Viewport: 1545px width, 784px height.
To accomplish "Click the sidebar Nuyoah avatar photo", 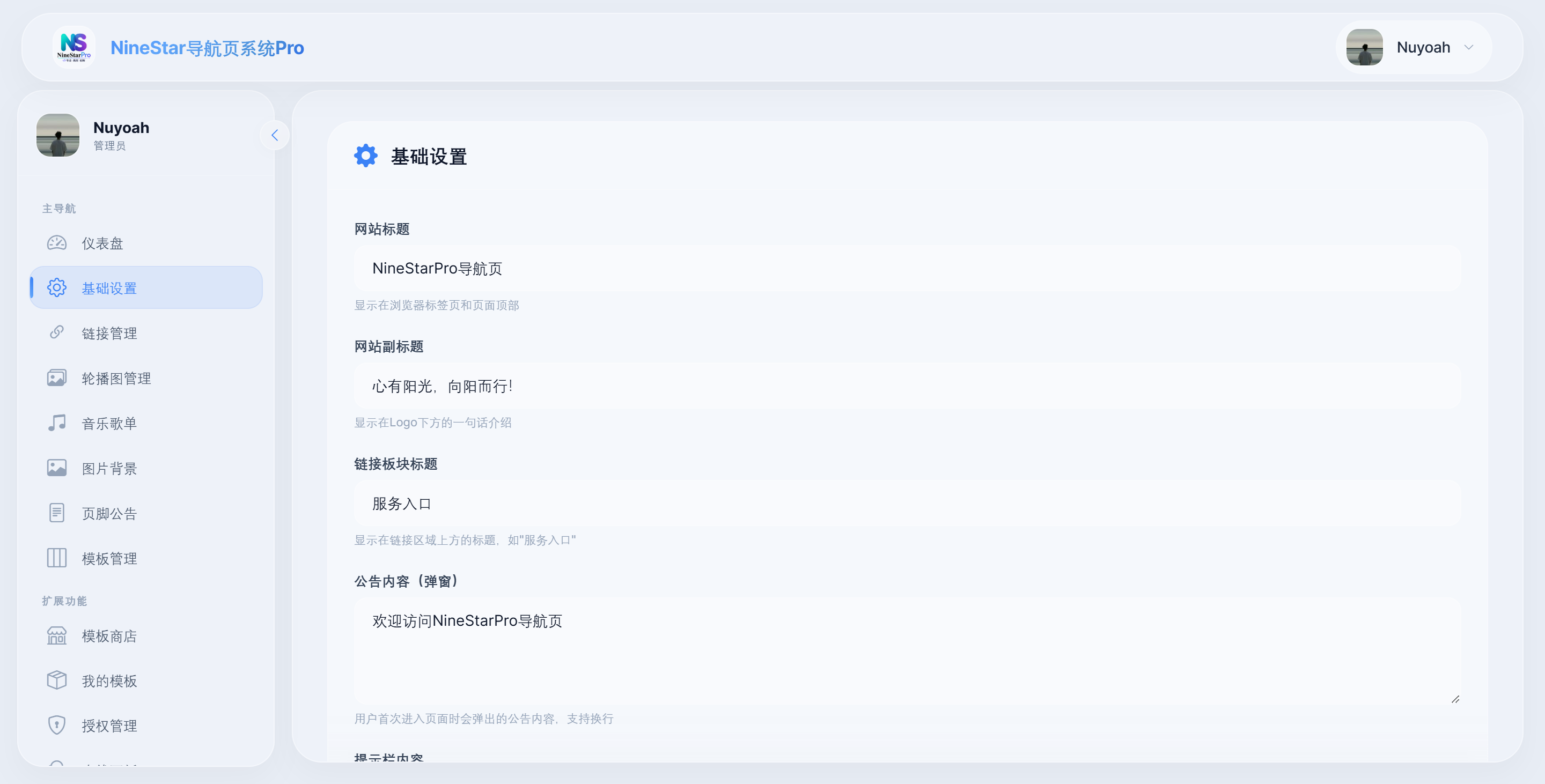I will 57,135.
